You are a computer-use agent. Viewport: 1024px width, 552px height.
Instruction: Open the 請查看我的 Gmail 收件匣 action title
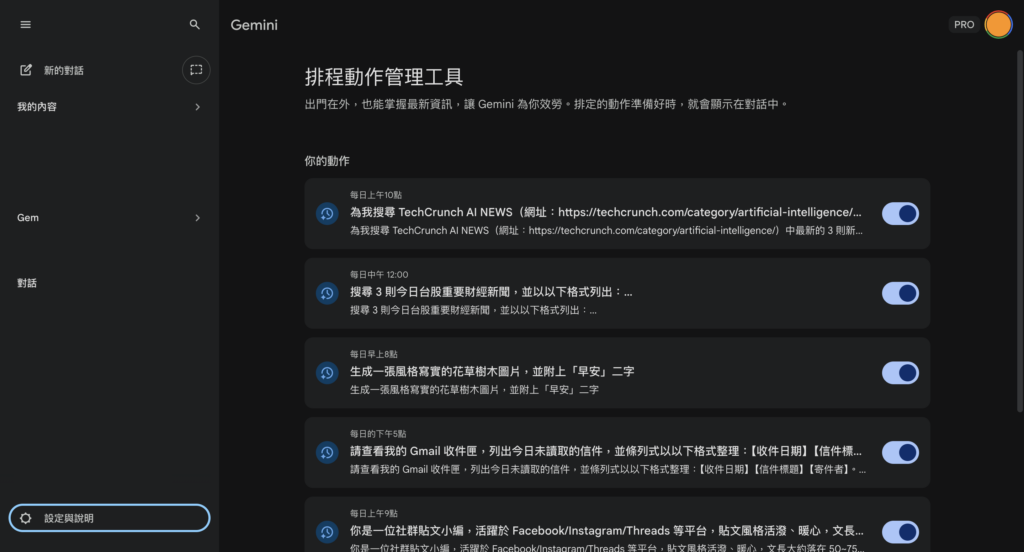click(605, 451)
